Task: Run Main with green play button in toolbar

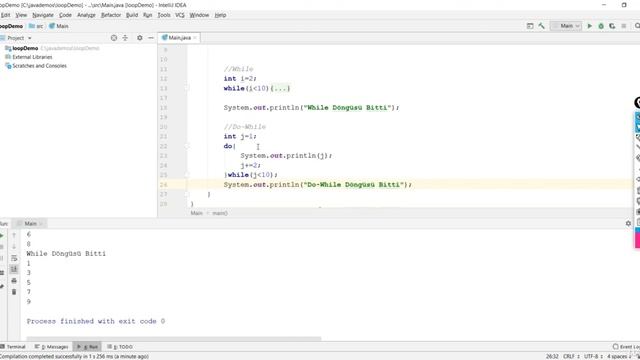Action: [589, 26]
